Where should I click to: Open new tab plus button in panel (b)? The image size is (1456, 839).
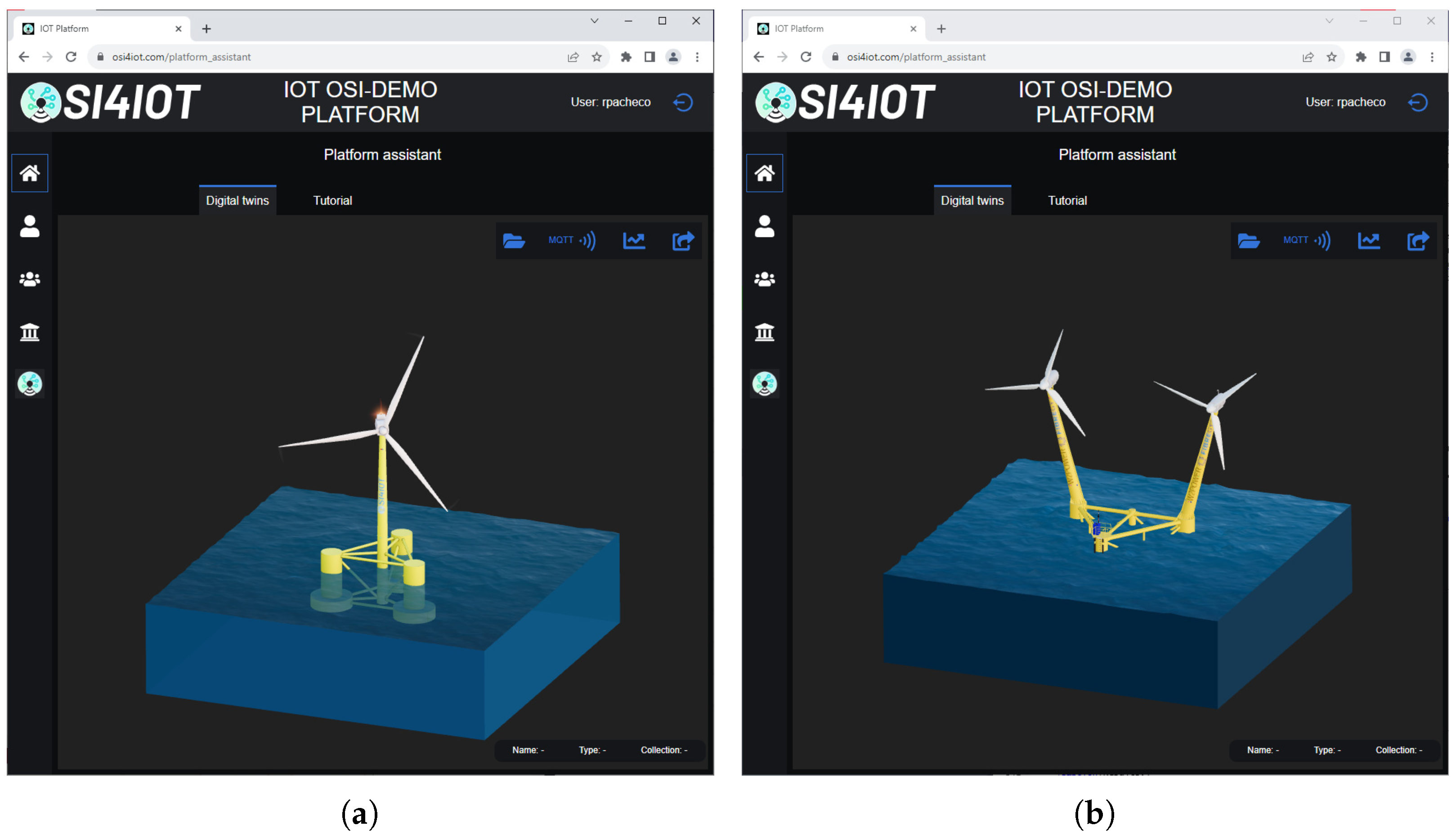pos(941,29)
